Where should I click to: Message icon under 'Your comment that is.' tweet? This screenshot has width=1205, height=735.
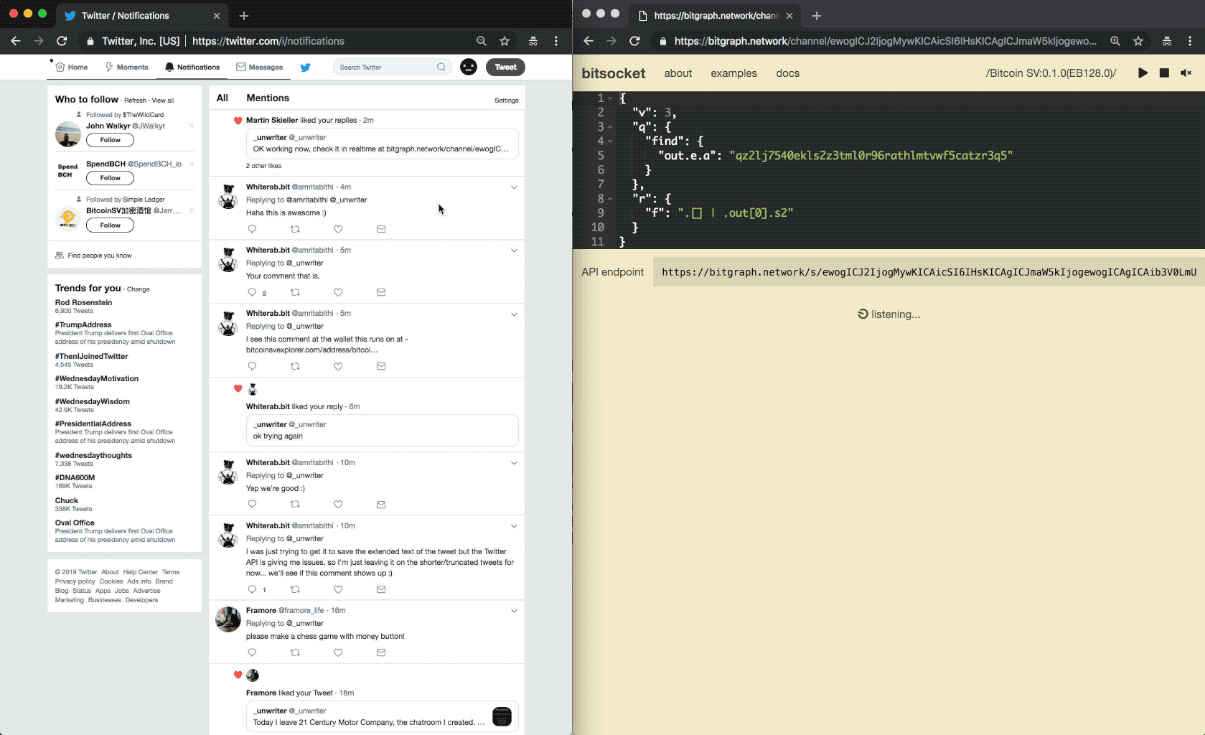tap(381, 292)
